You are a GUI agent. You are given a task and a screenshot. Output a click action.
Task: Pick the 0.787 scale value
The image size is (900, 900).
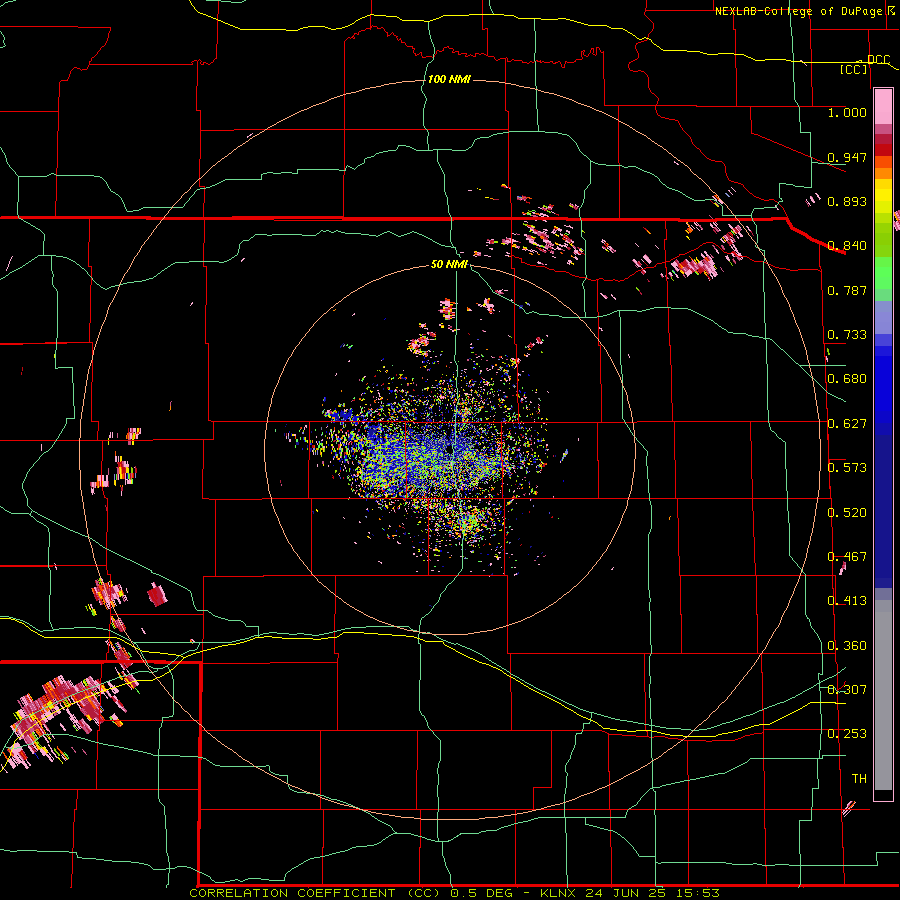[847, 290]
